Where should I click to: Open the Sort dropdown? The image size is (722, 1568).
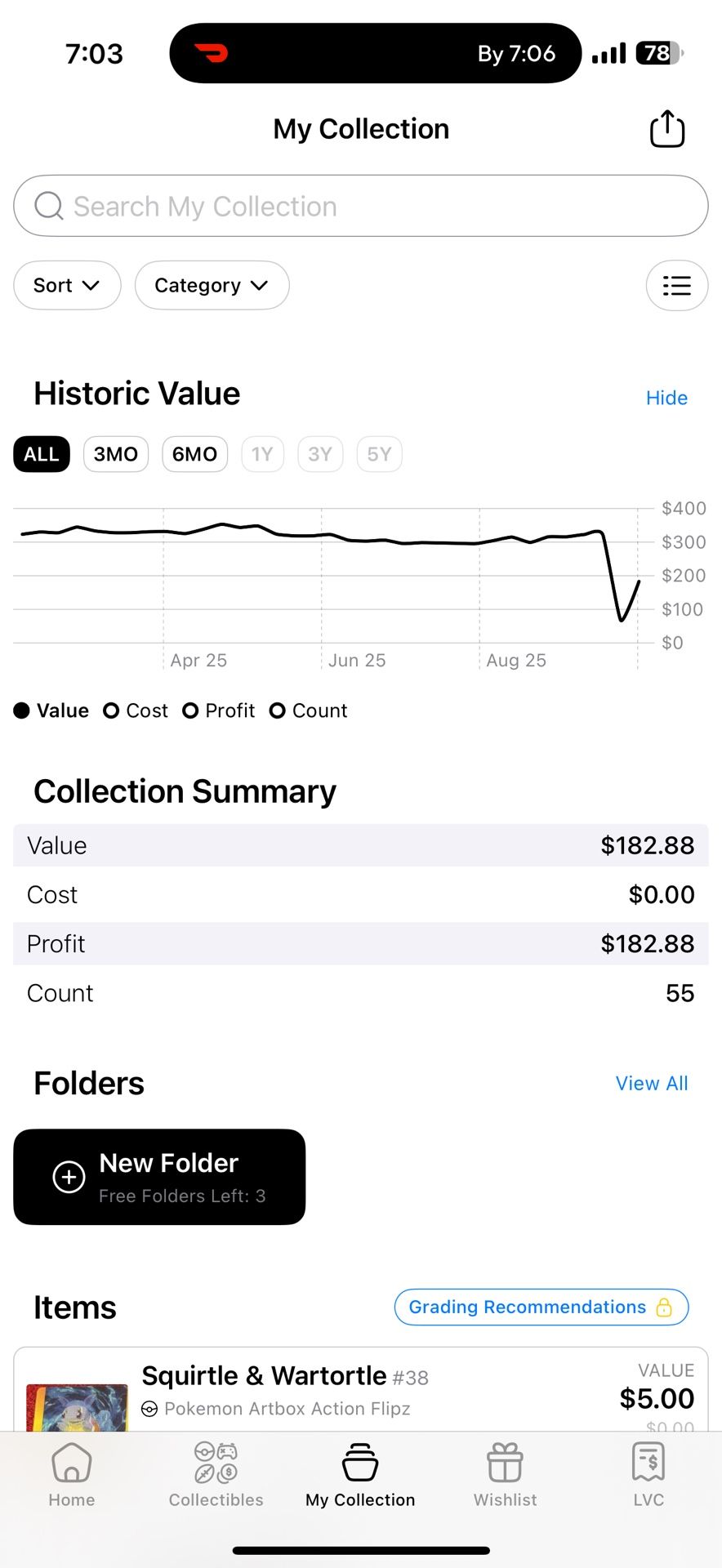point(67,286)
